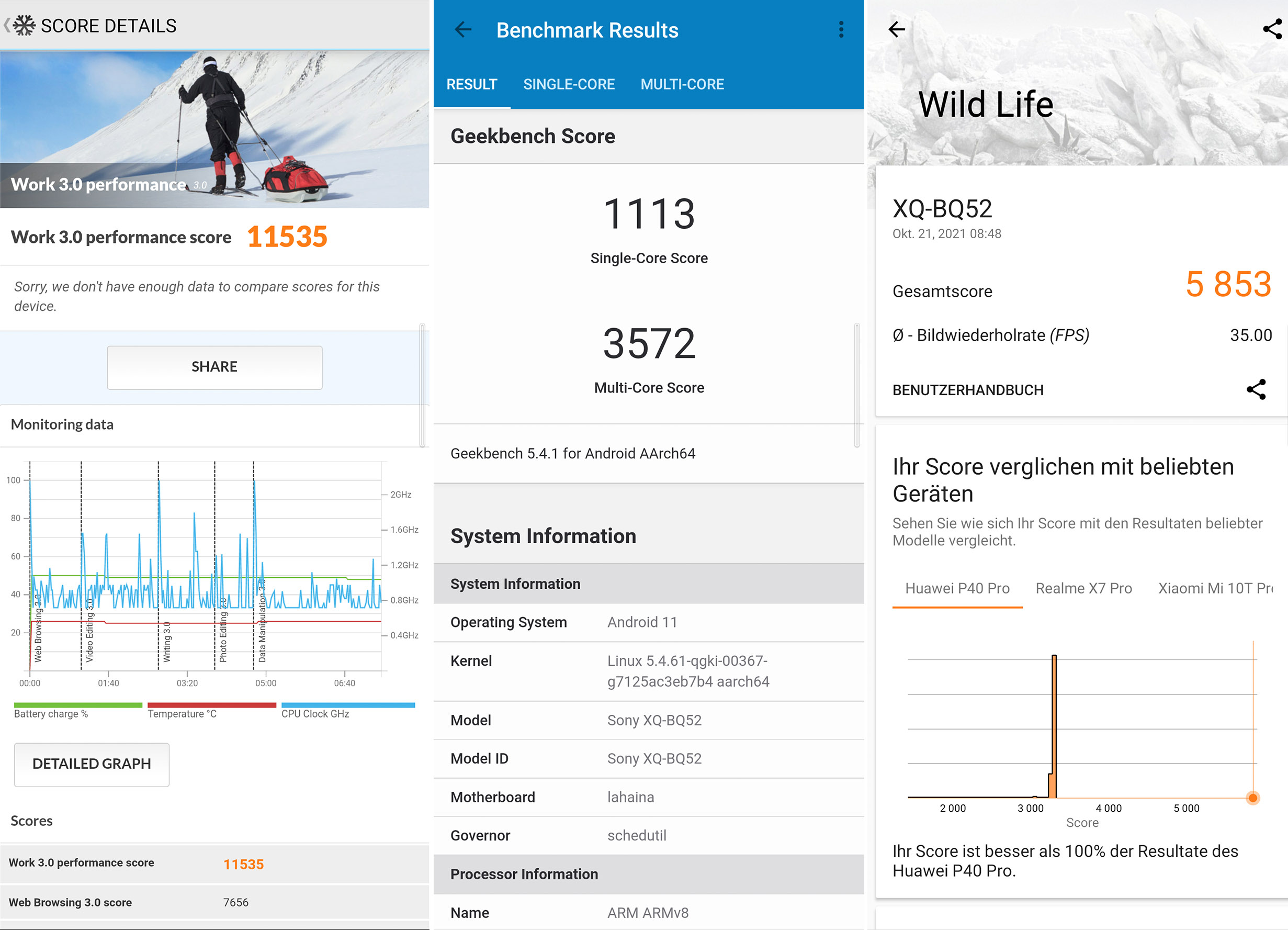This screenshot has height=930, width=1288.
Task: Click the Geekbench panel scrollbar
Action: (x=856, y=385)
